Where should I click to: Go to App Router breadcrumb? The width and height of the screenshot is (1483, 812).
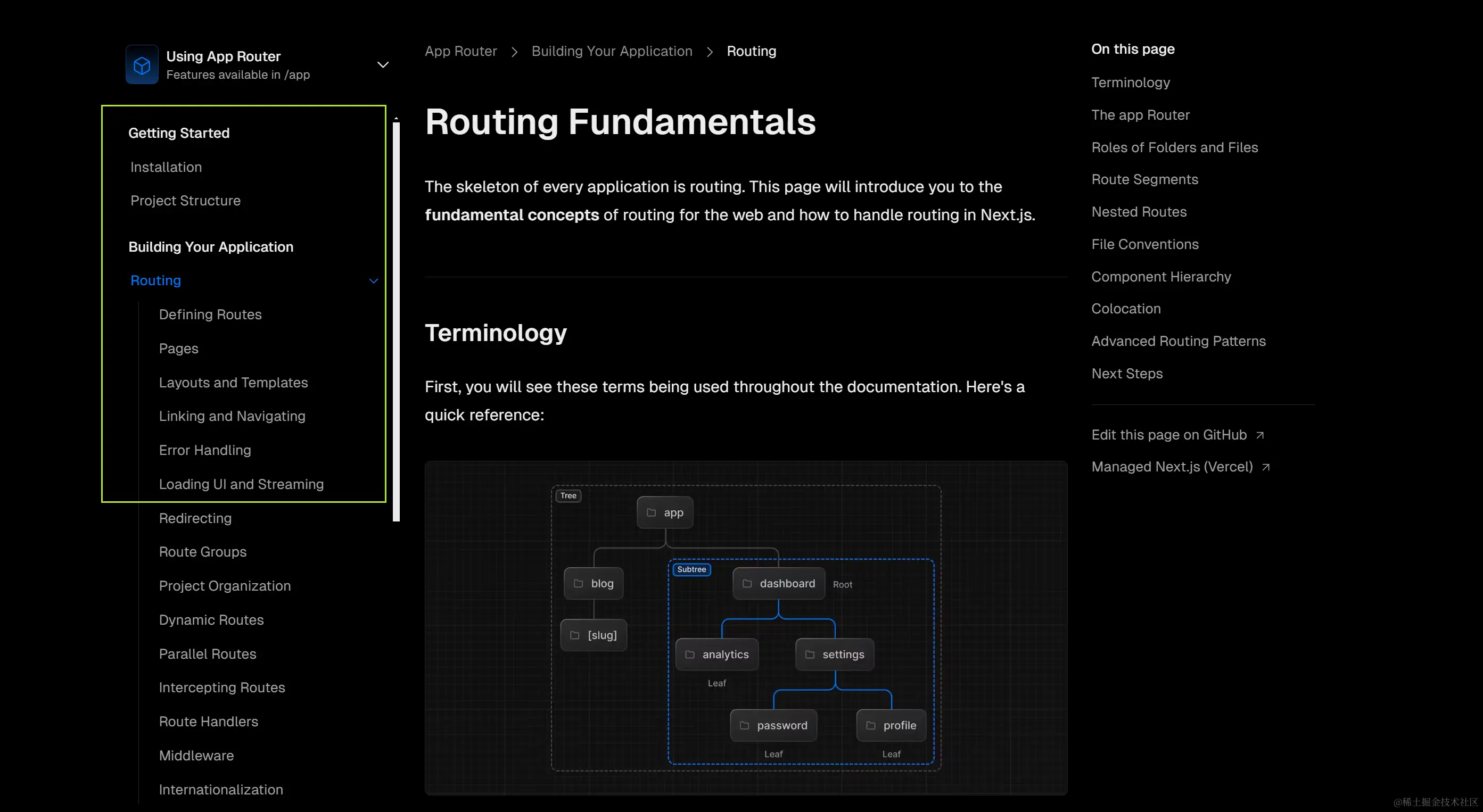point(460,51)
